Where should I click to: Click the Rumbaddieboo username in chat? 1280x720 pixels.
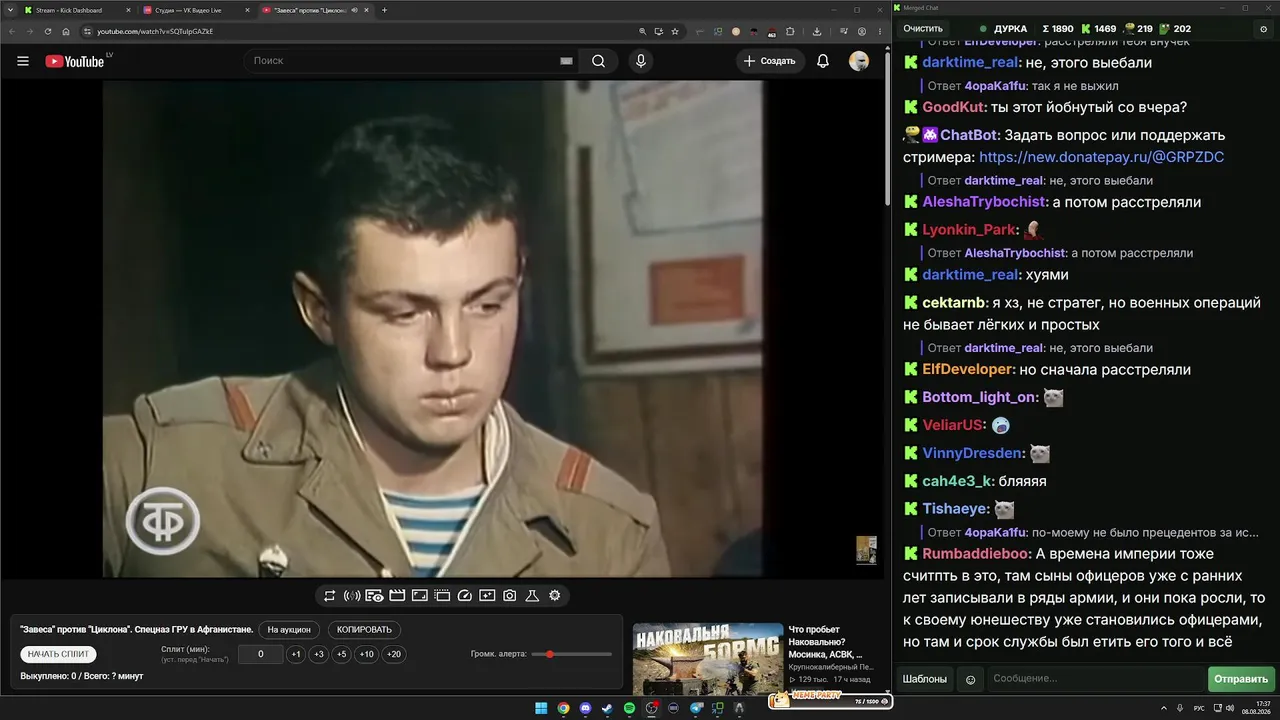pos(975,554)
